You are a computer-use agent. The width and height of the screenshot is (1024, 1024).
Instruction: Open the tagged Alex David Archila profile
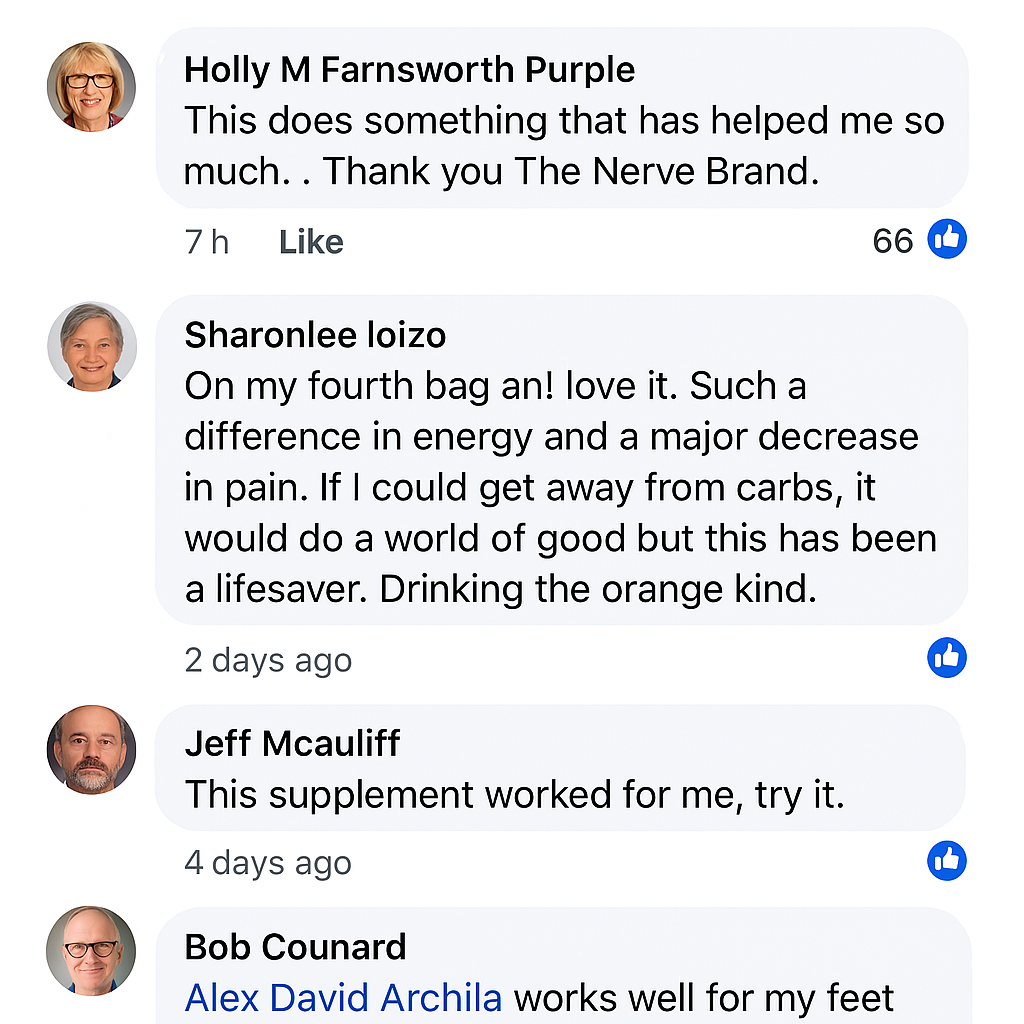coord(343,998)
